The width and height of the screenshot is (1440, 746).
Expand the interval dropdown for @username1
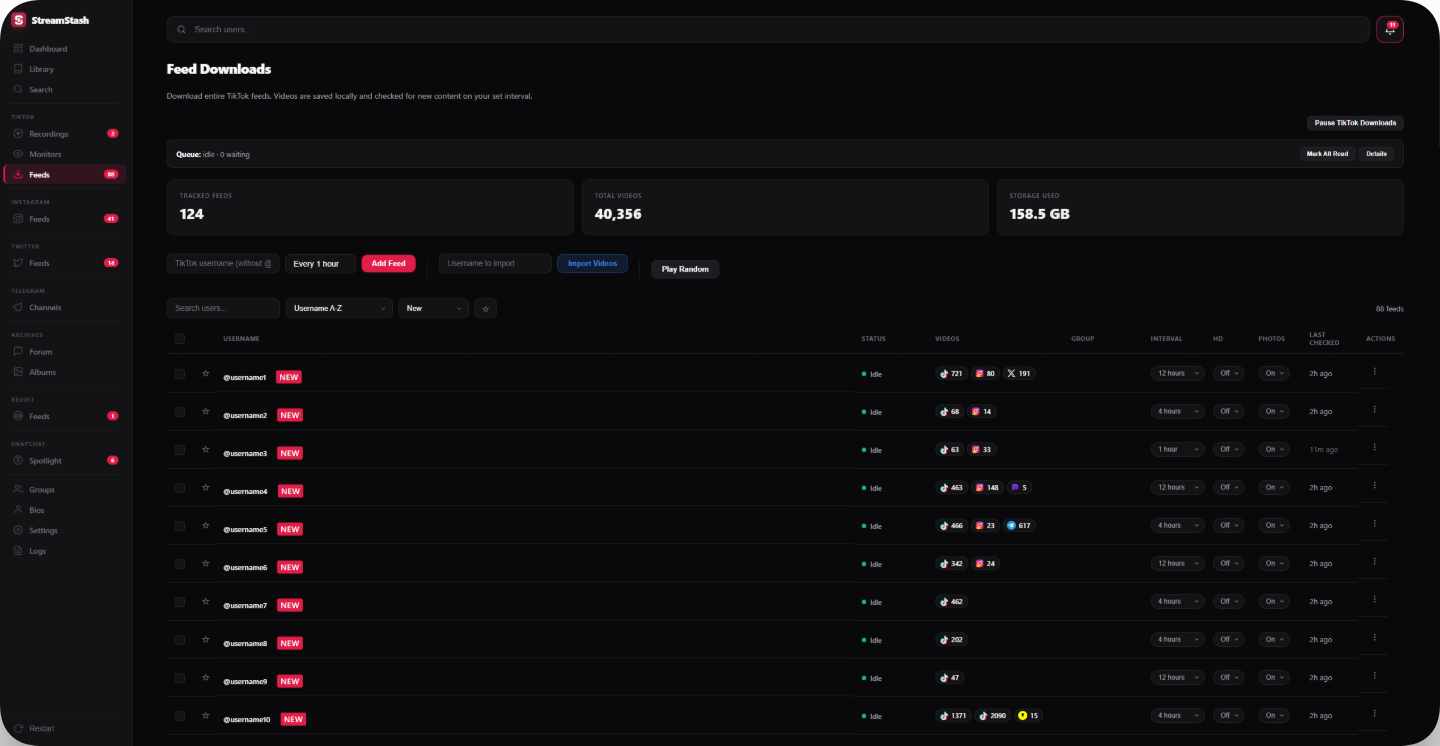(1176, 374)
